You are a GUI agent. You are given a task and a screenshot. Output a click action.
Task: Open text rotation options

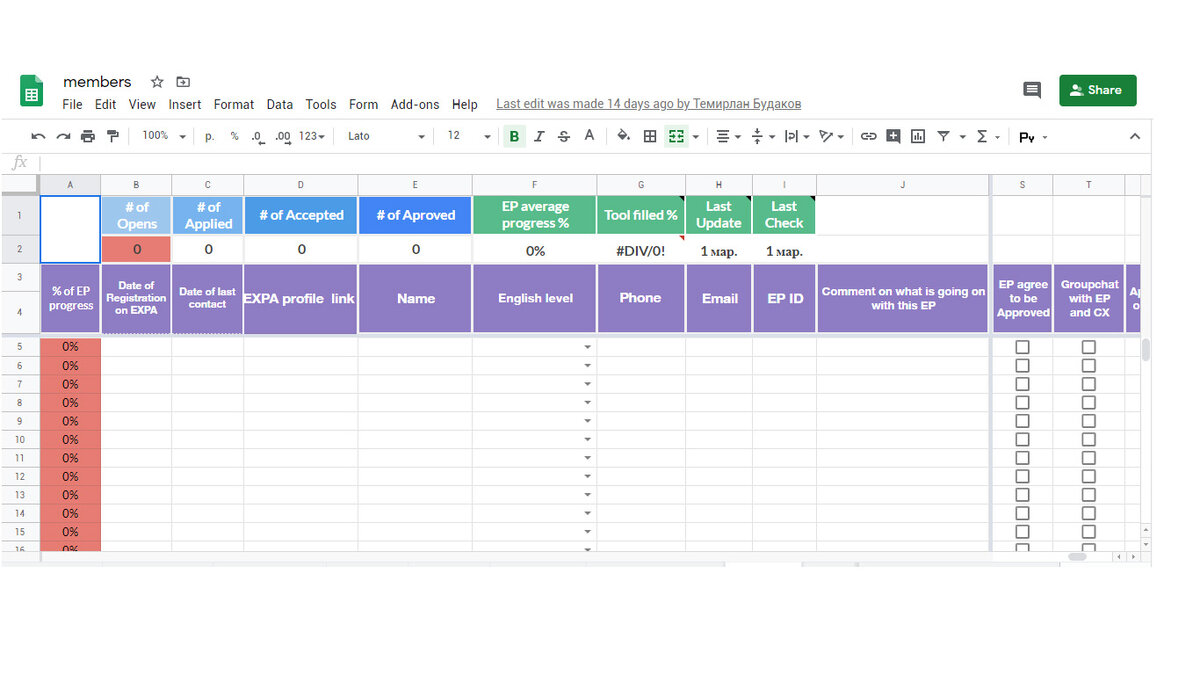(x=832, y=136)
